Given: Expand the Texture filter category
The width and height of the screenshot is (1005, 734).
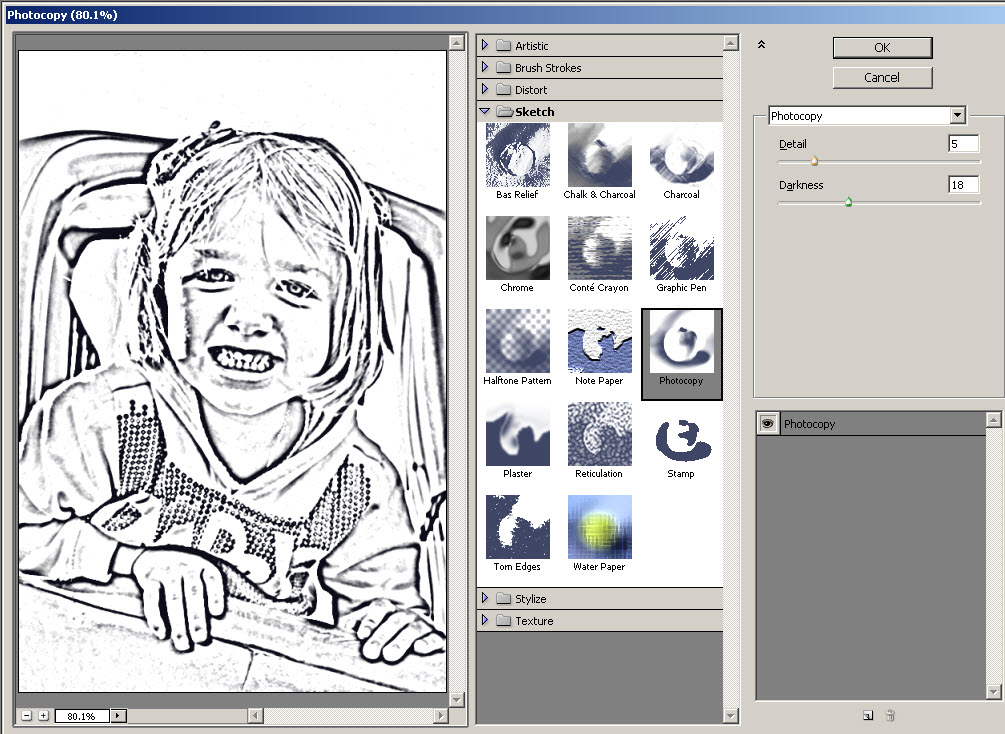Looking at the screenshot, I should click(487, 620).
